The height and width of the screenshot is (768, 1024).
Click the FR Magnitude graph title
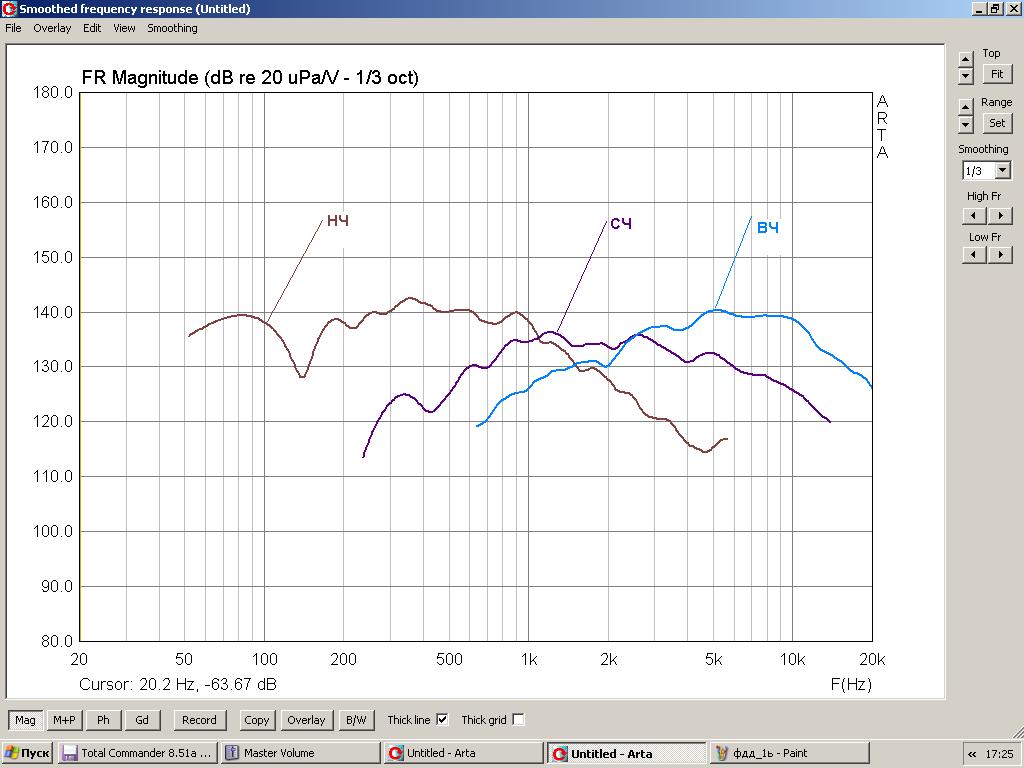(x=249, y=78)
